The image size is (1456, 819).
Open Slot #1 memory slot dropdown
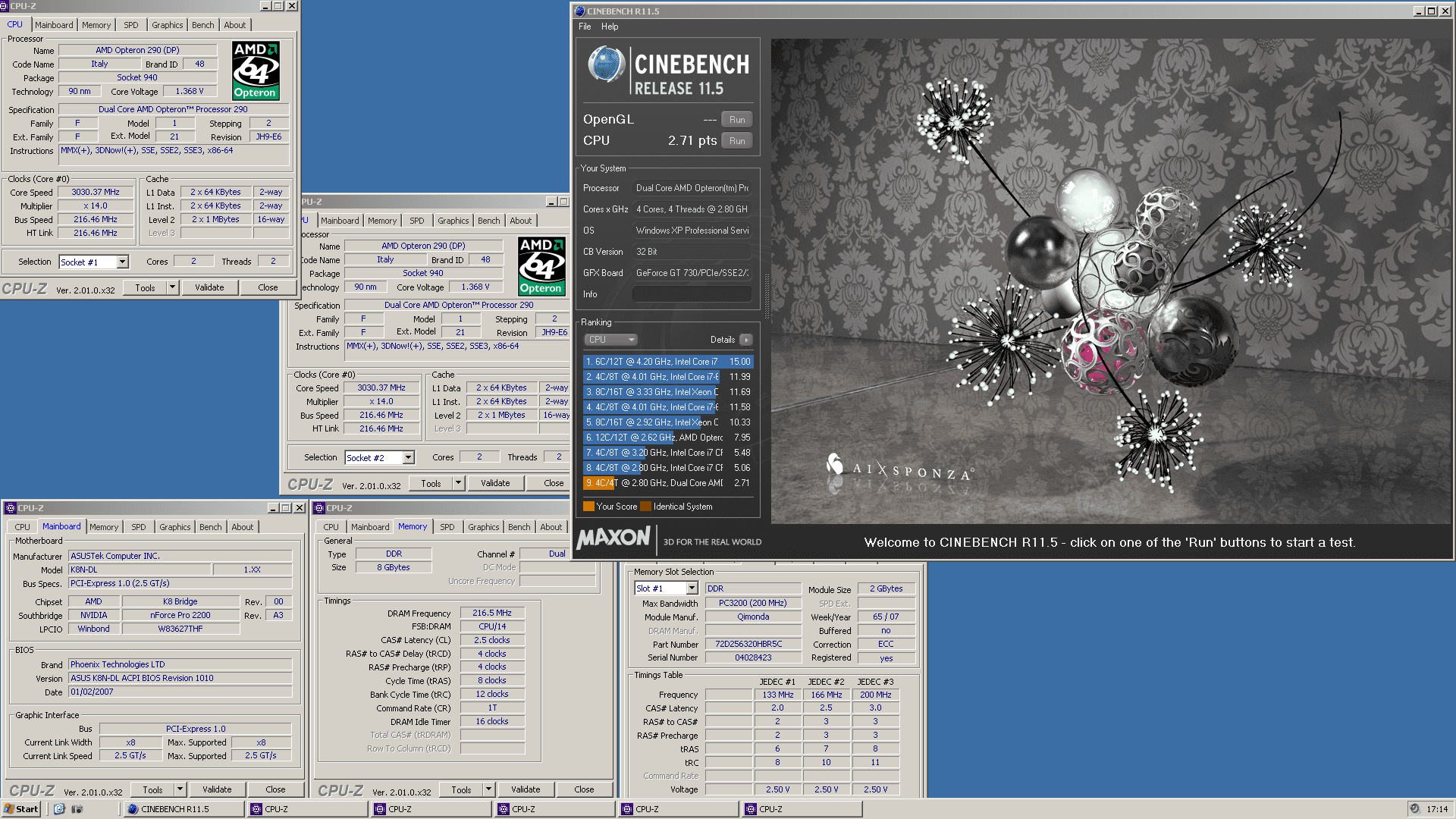coord(692,588)
